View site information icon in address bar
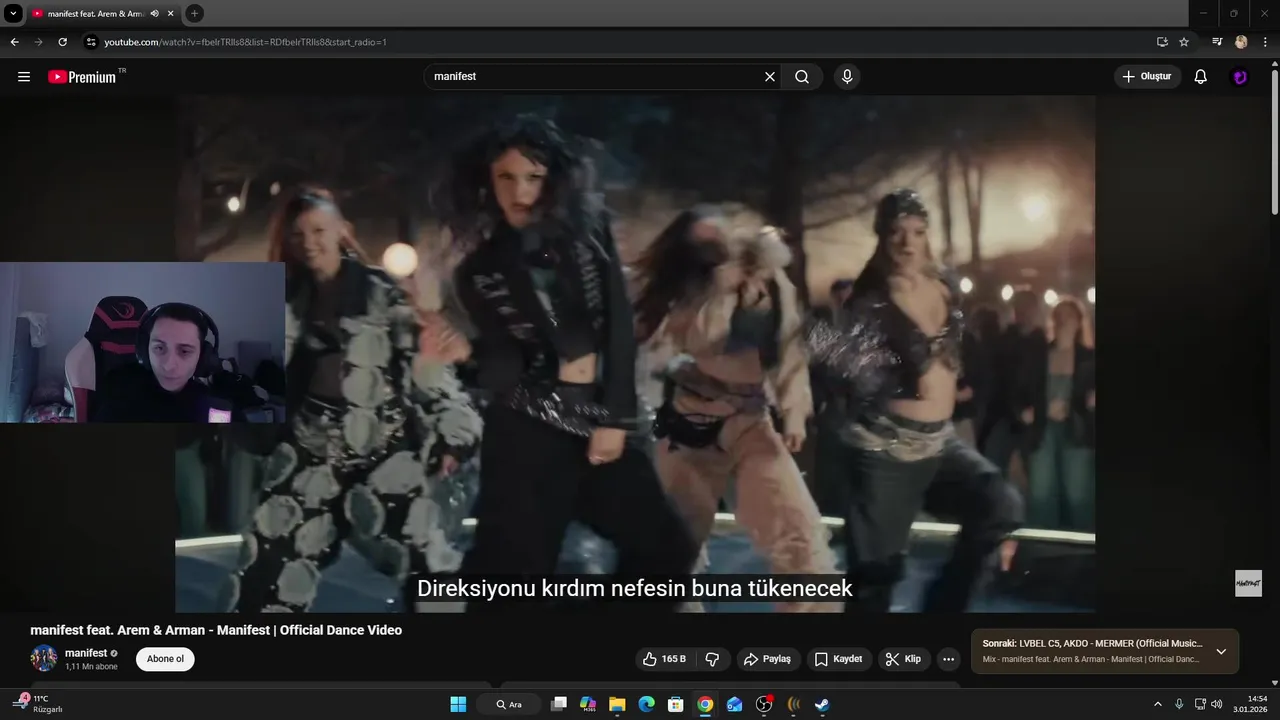 (91, 42)
